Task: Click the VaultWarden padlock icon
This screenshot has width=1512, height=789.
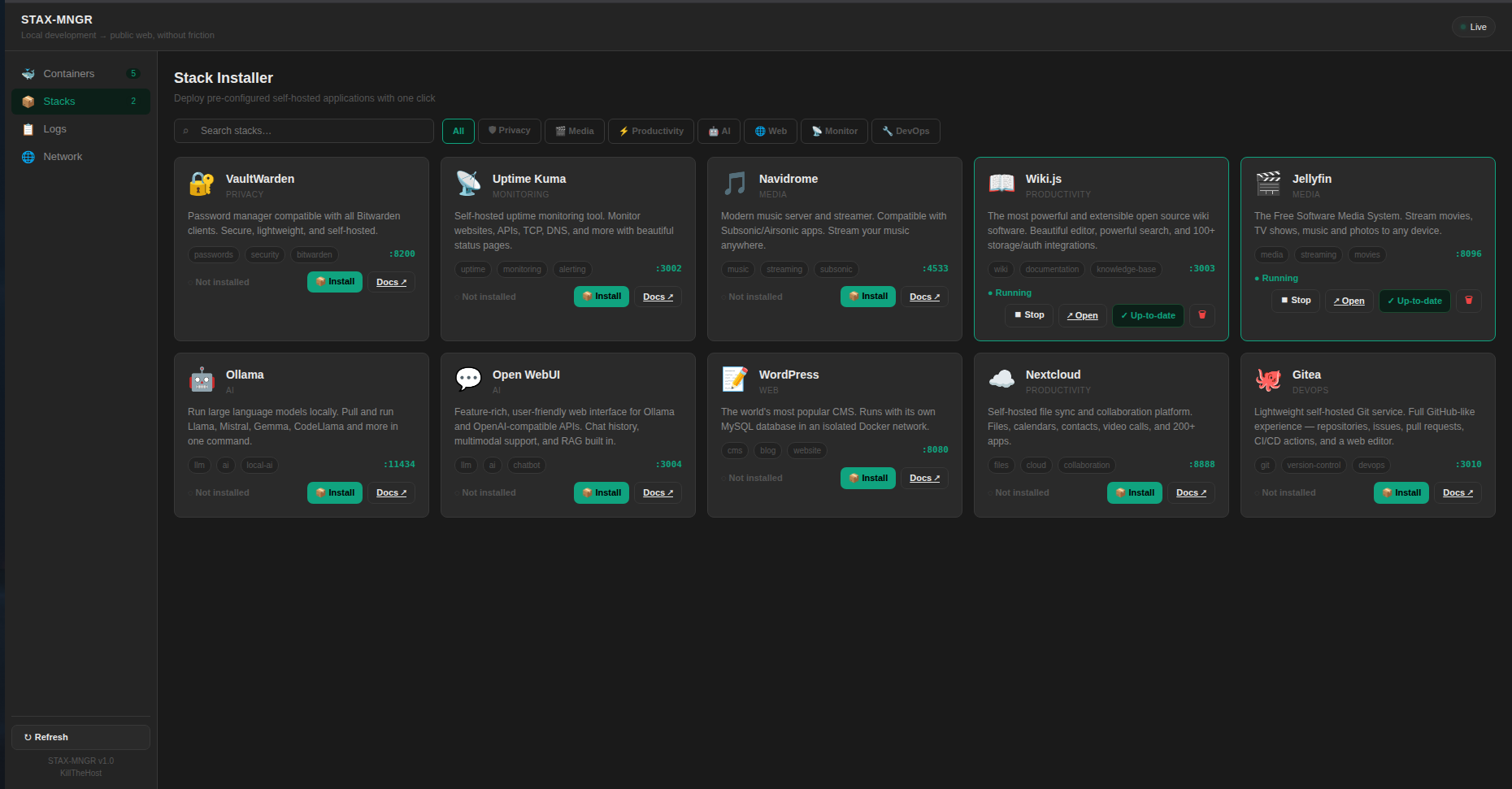Action: [201, 184]
